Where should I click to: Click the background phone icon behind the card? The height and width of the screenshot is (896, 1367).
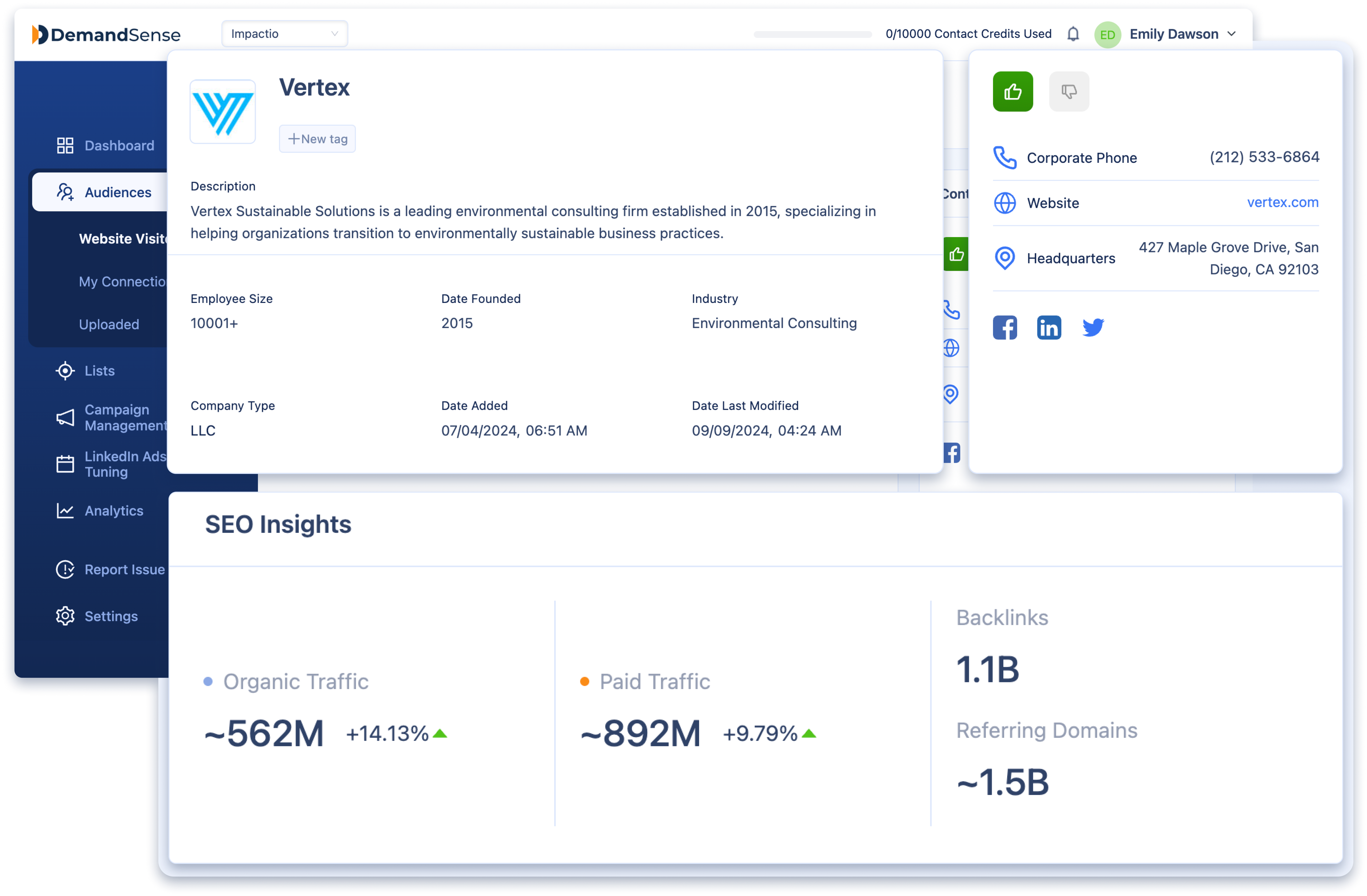pos(951,310)
